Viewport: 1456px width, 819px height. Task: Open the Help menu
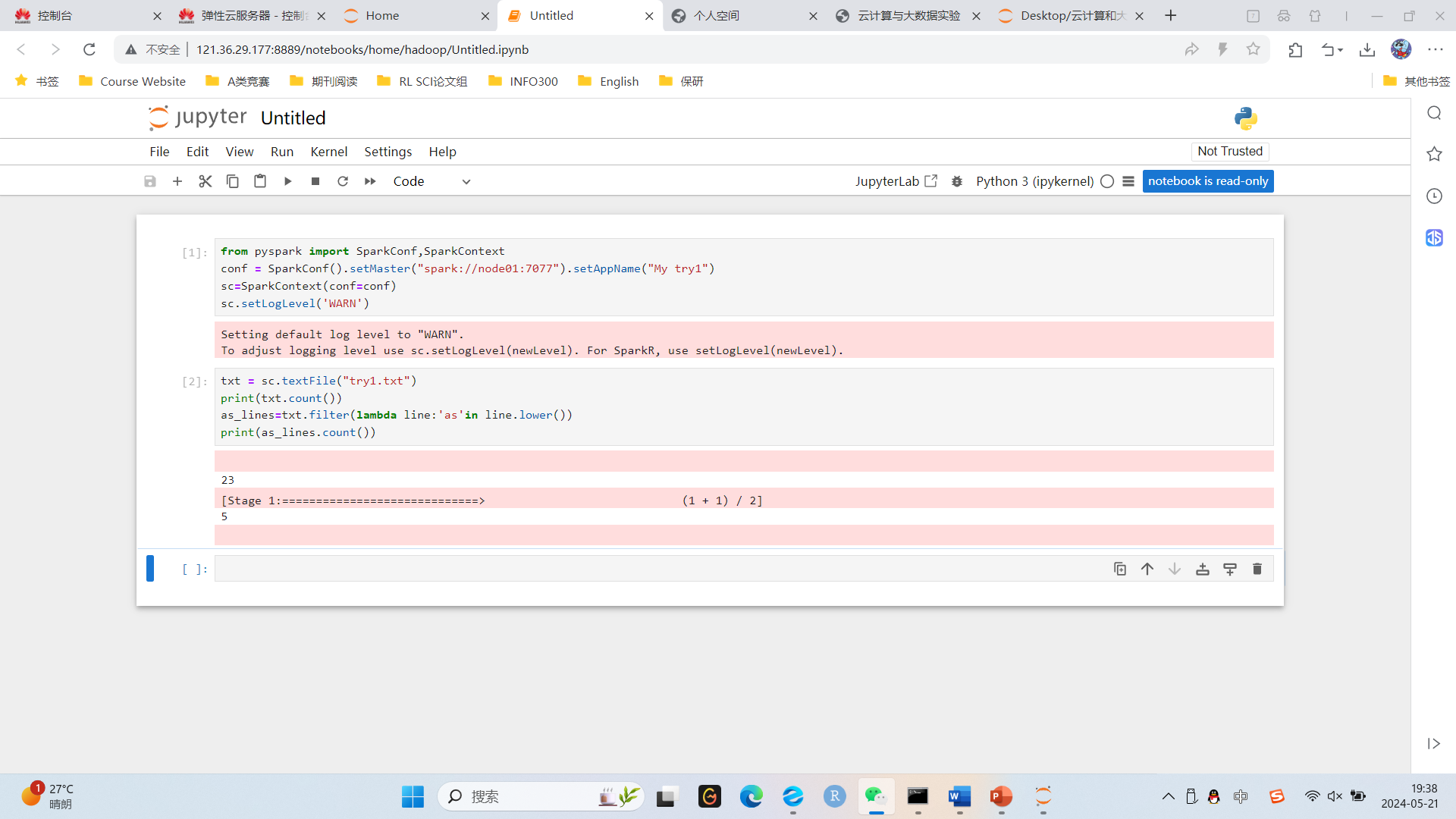click(443, 152)
